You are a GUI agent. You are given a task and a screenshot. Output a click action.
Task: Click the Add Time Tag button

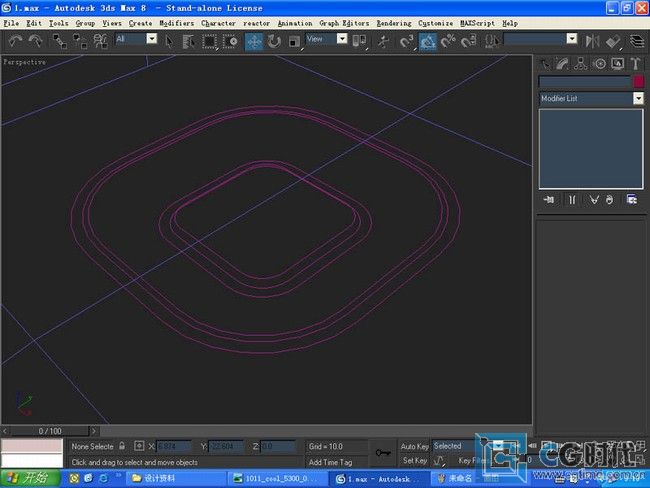tap(330, 462)
